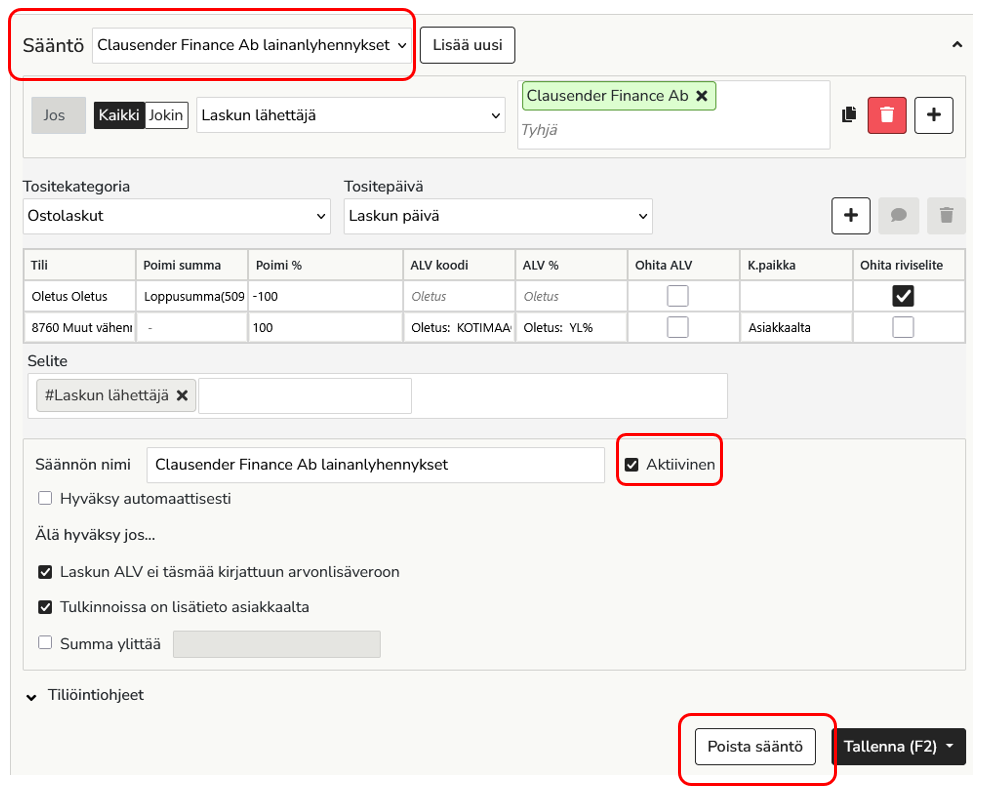This screenshot has height=793, width=984.
Task: Click the Tili column header
Action: pos(80,265)
